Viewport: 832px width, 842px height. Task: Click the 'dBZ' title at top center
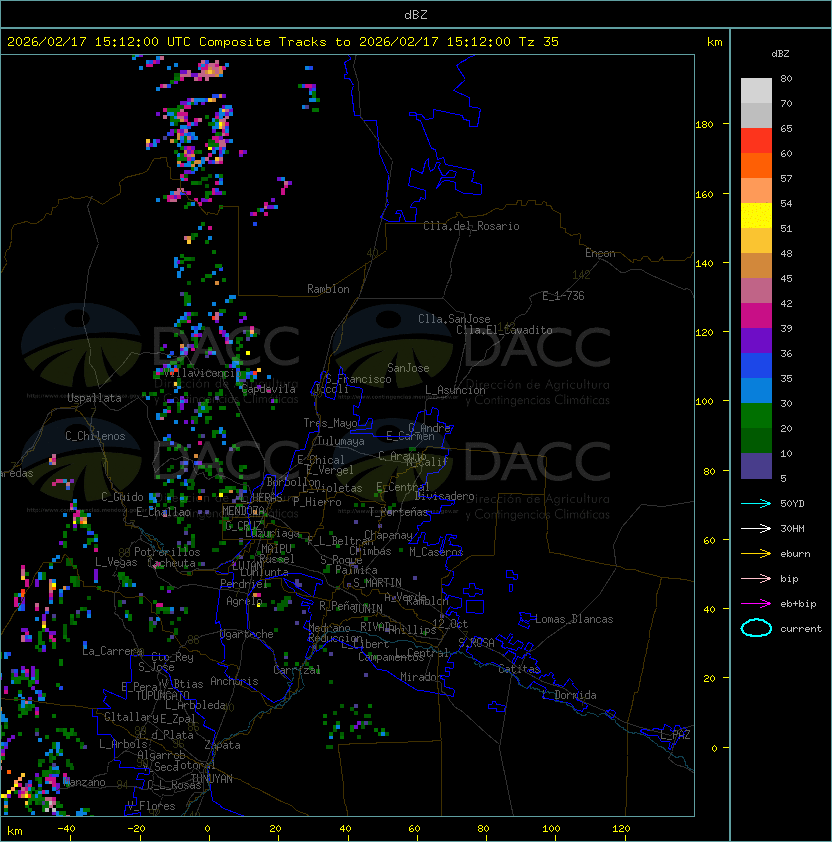click(416, 15)
